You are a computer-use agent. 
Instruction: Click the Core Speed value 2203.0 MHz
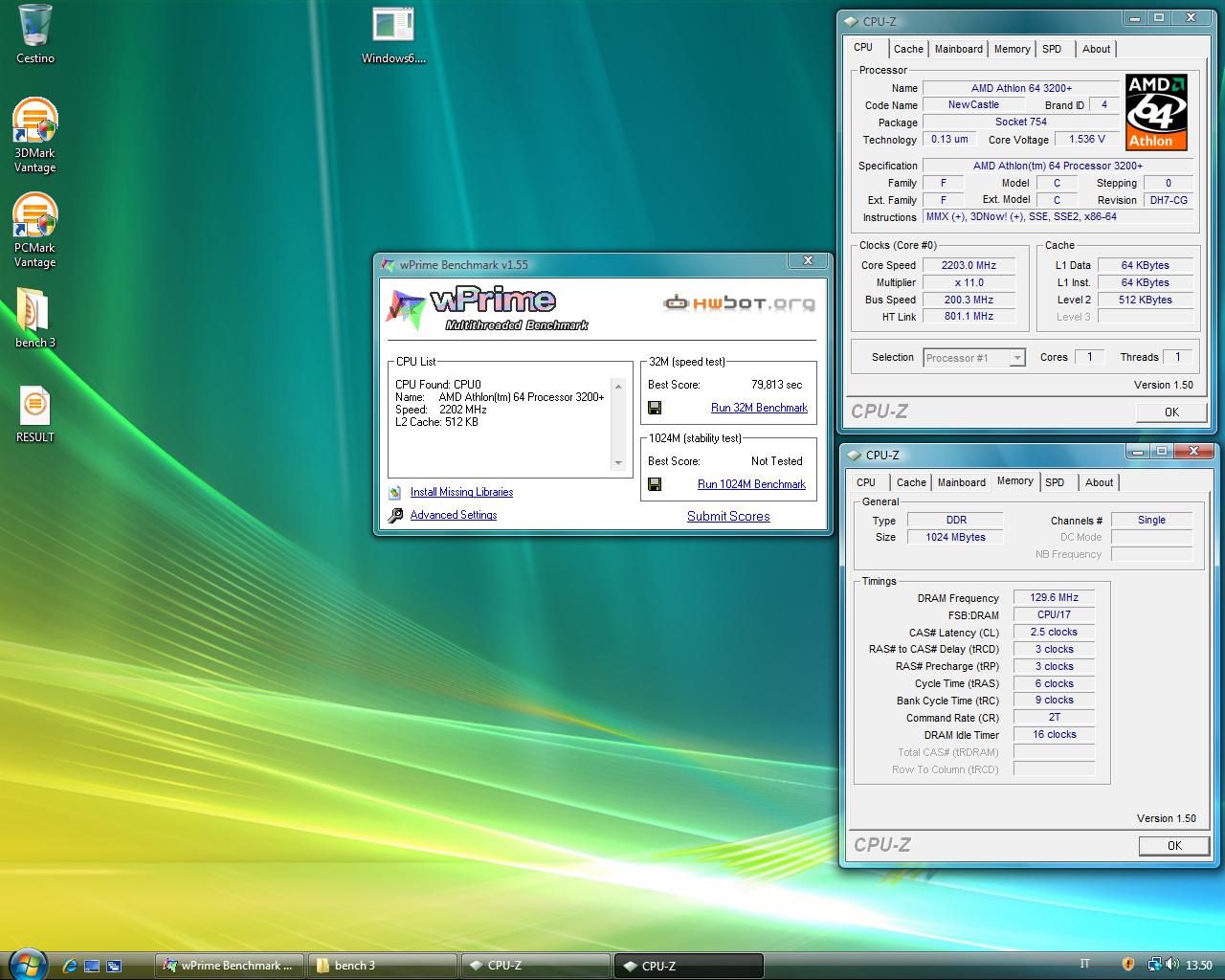(969, 265)
